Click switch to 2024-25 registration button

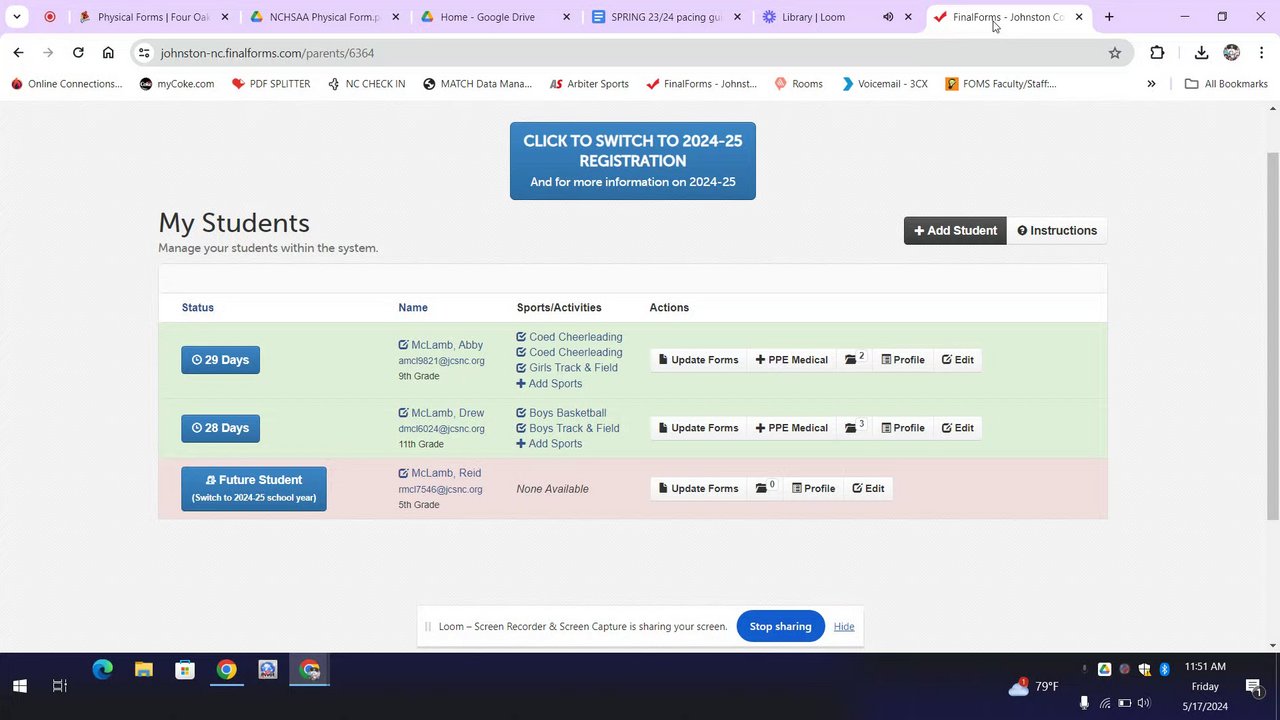pos(633,161)
